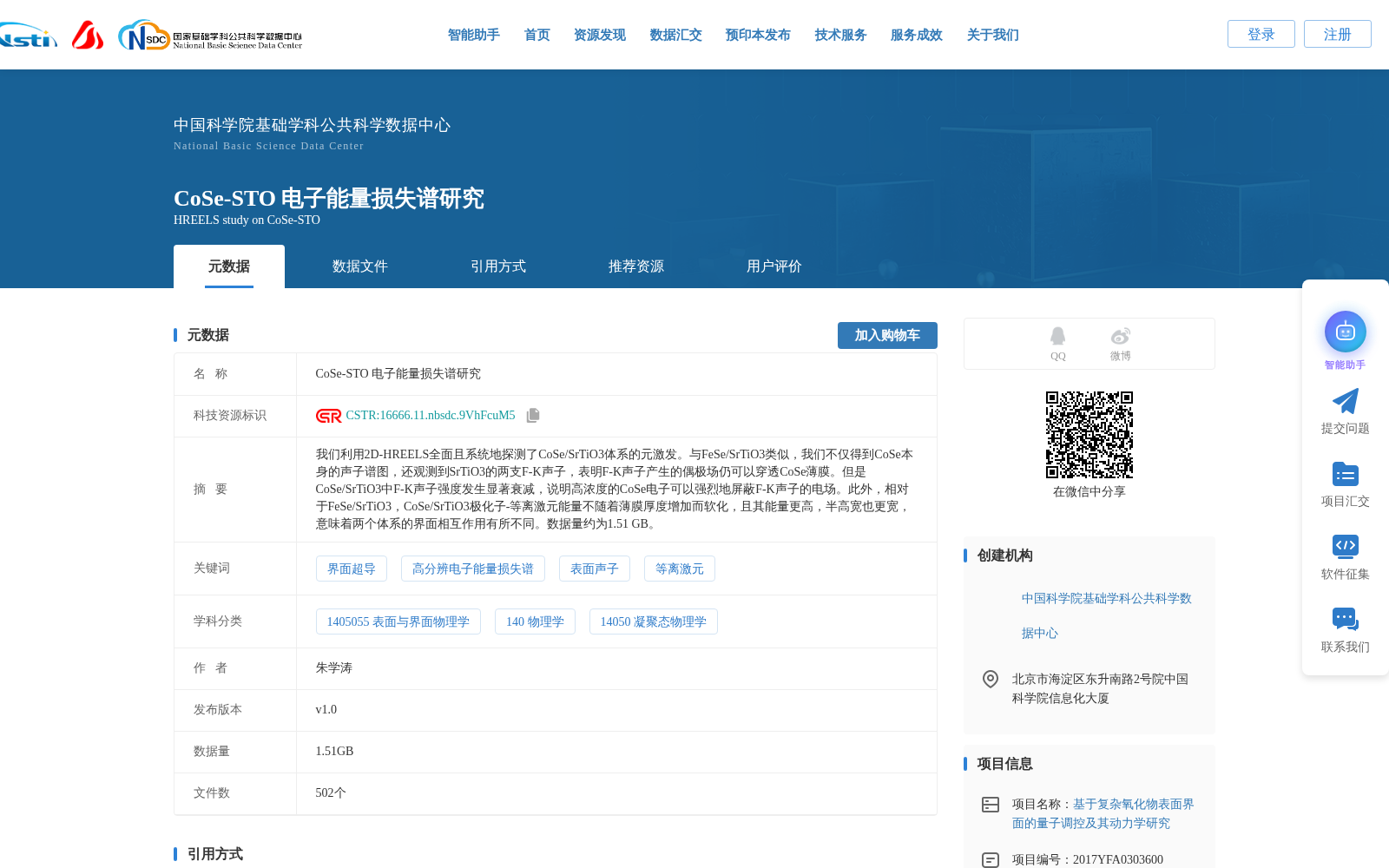Switch to the 用户评价 tab

tap(773, 266)
